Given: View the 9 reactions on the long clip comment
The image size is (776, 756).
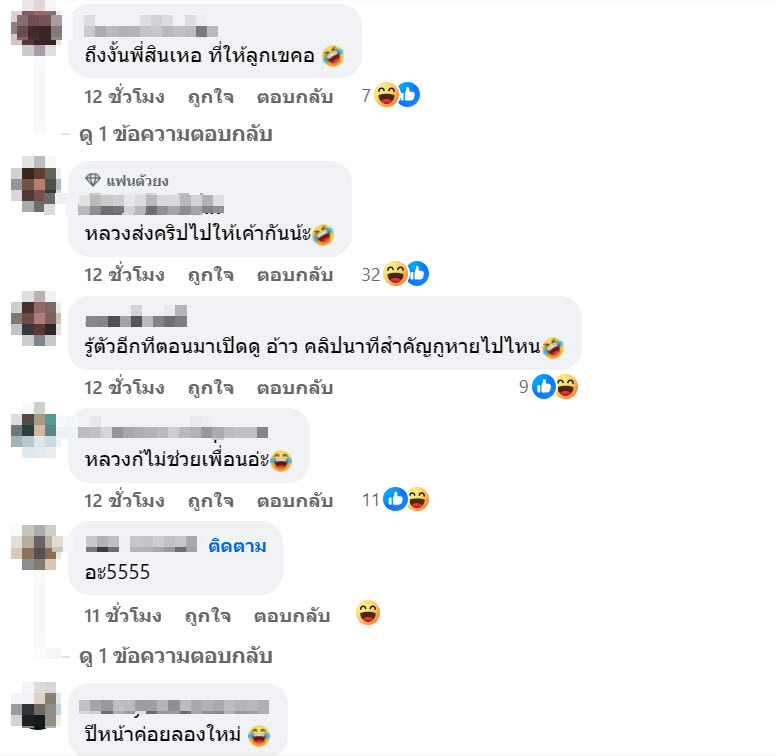Looking at the screenshot, I should pos(548,386).
